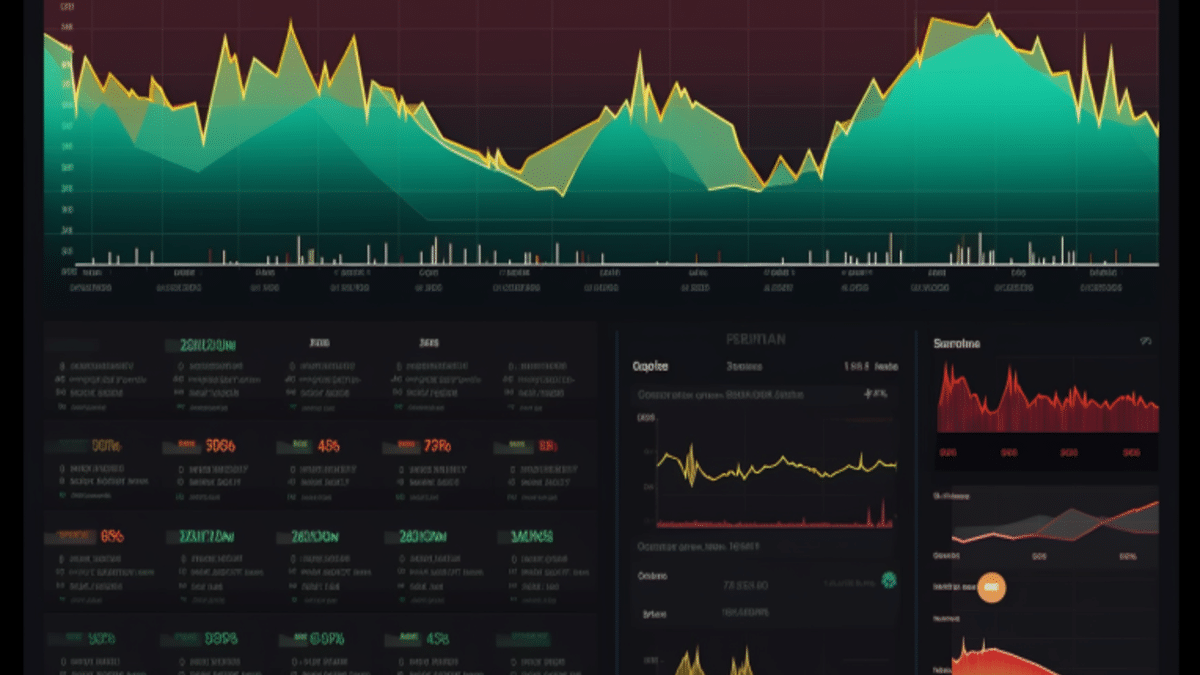Select the orange 73% stat card
This screenshot has width=1200, height=675.
pos(437,446)
